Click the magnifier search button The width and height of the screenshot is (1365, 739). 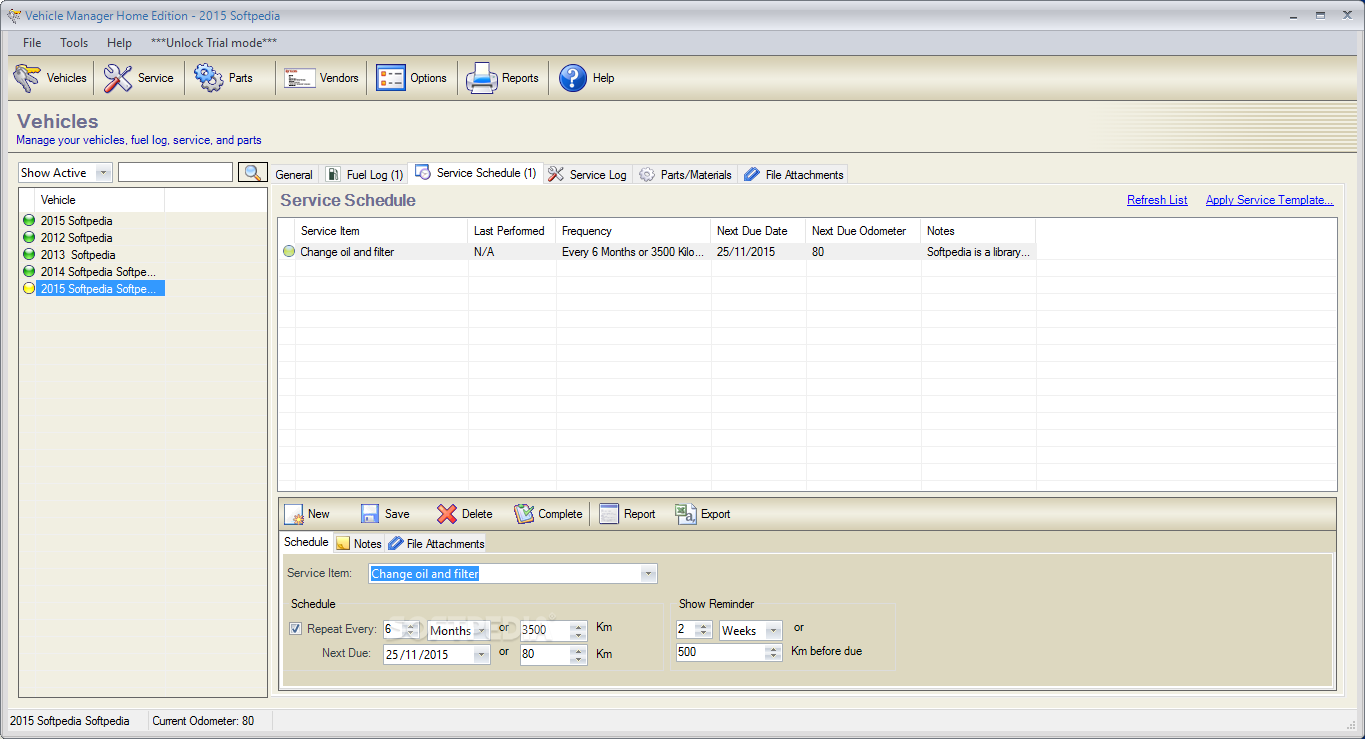[x=253, y=172]
